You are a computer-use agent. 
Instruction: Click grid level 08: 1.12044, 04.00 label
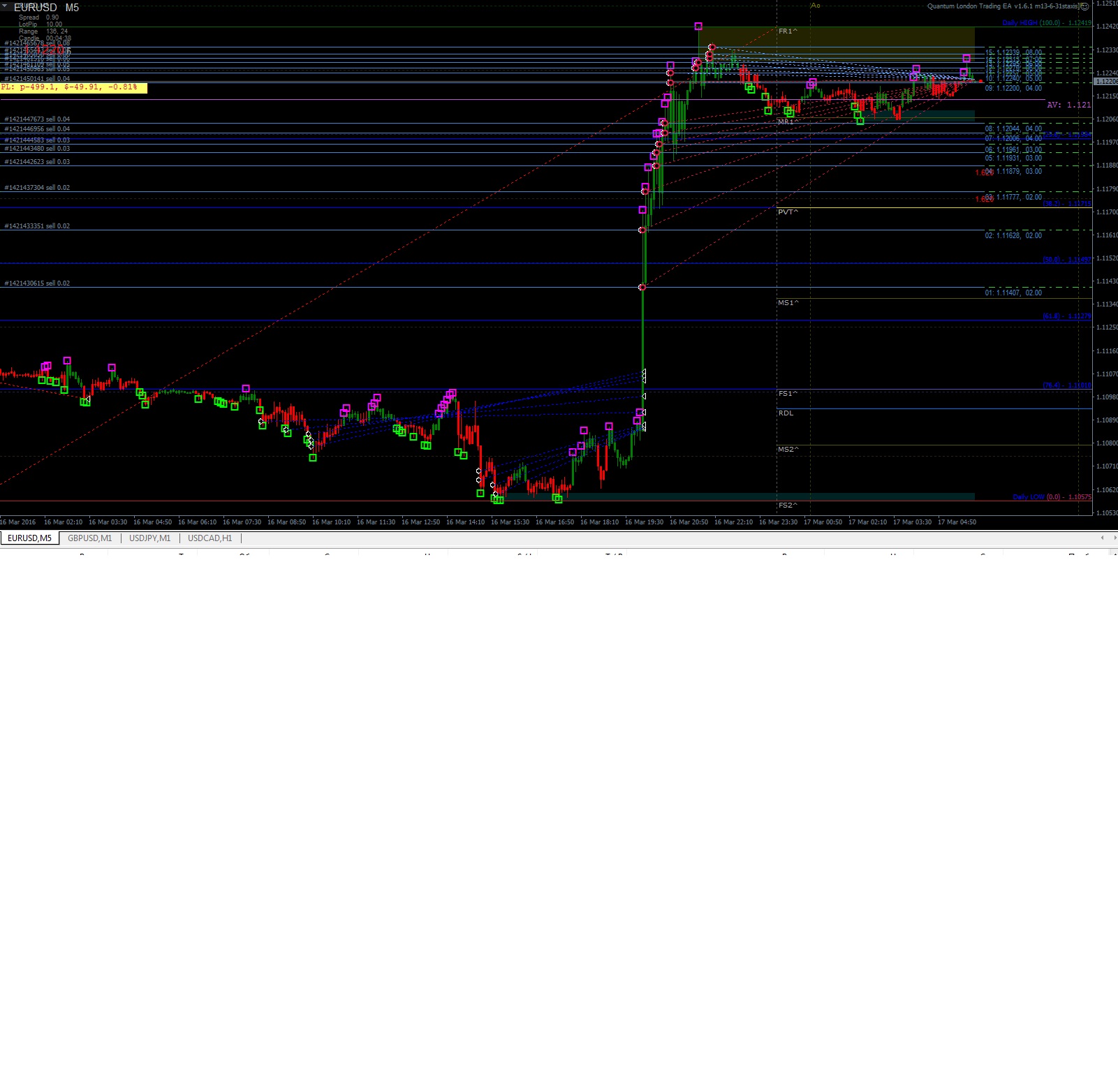(x=1013, y=129)
